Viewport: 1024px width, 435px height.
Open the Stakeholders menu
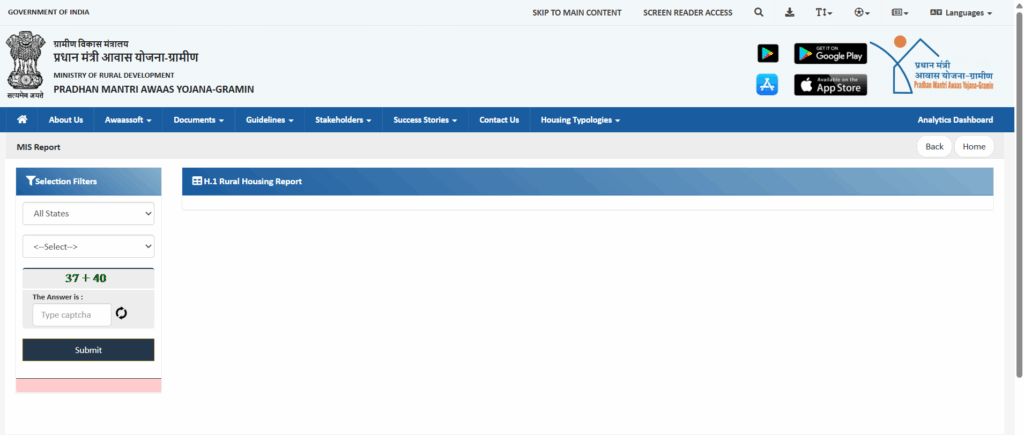343,120
